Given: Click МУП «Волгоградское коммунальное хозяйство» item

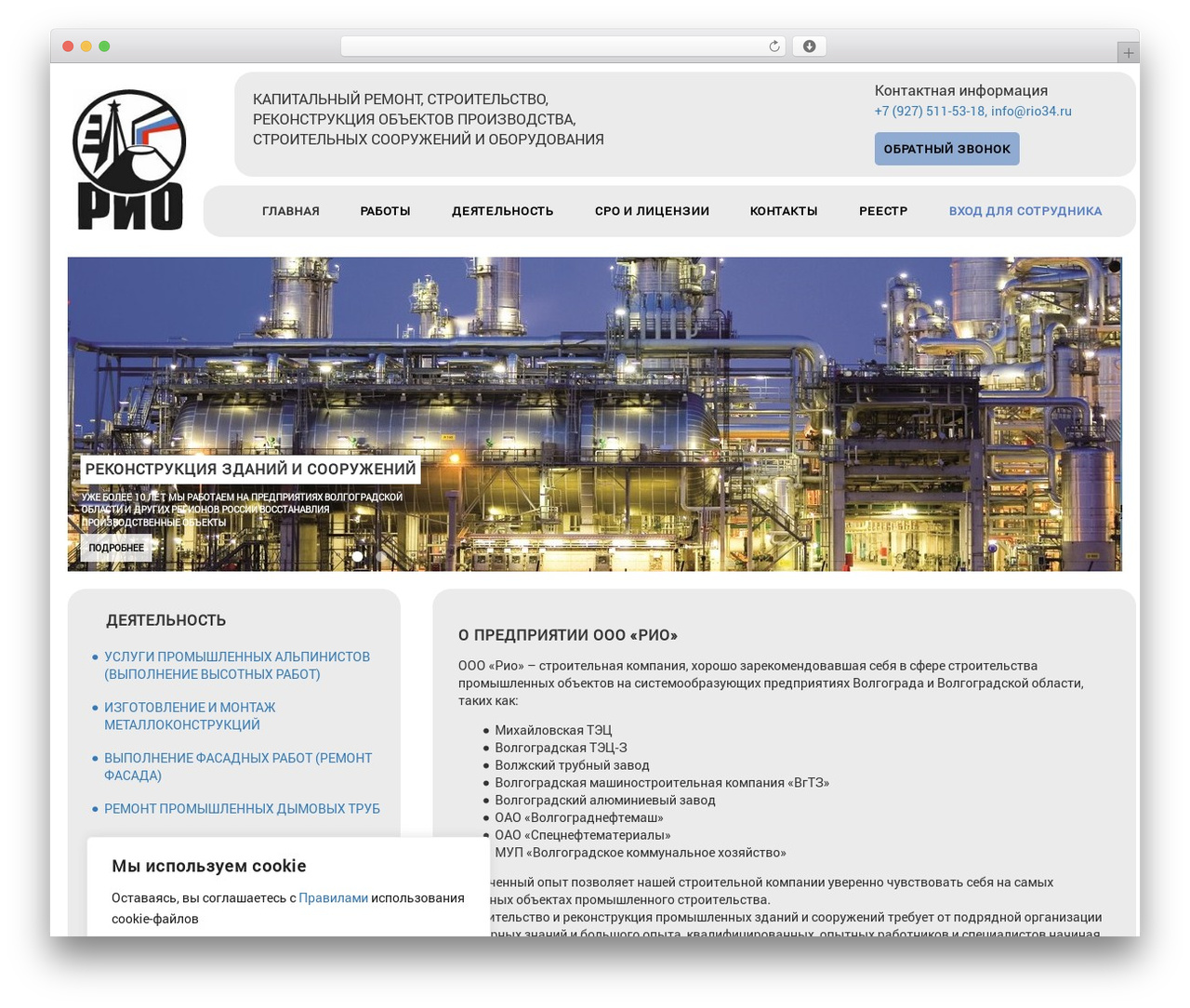Looking at the screenshot, I should (641, 853).
